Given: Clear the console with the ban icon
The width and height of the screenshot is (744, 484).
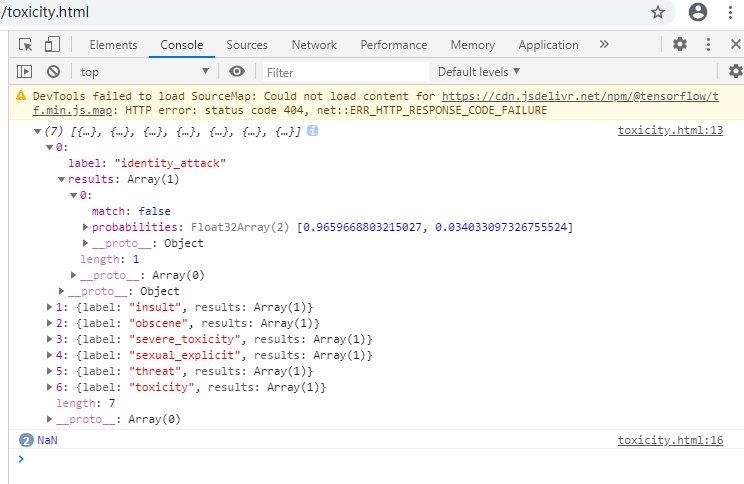Looking at the screenshot, I should pyautogui.click(x=53, y=72).
